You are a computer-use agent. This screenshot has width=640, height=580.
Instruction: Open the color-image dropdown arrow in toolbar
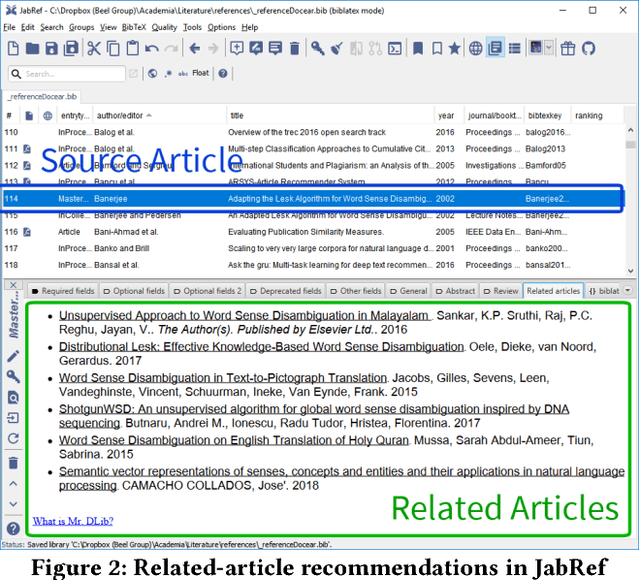coord(549,47)
